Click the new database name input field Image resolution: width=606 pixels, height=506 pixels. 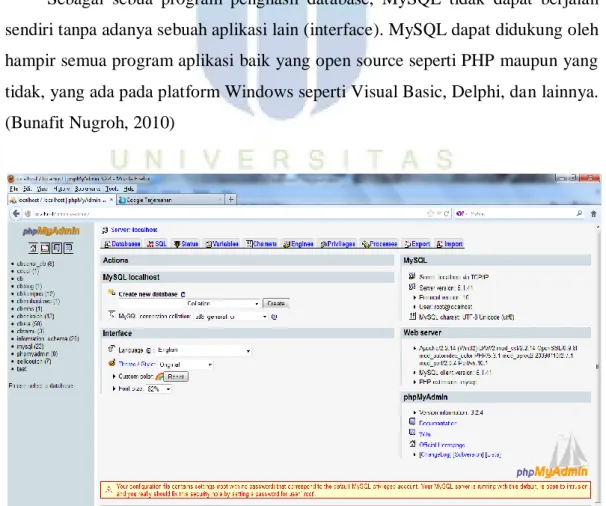click(x=151, y=304)
